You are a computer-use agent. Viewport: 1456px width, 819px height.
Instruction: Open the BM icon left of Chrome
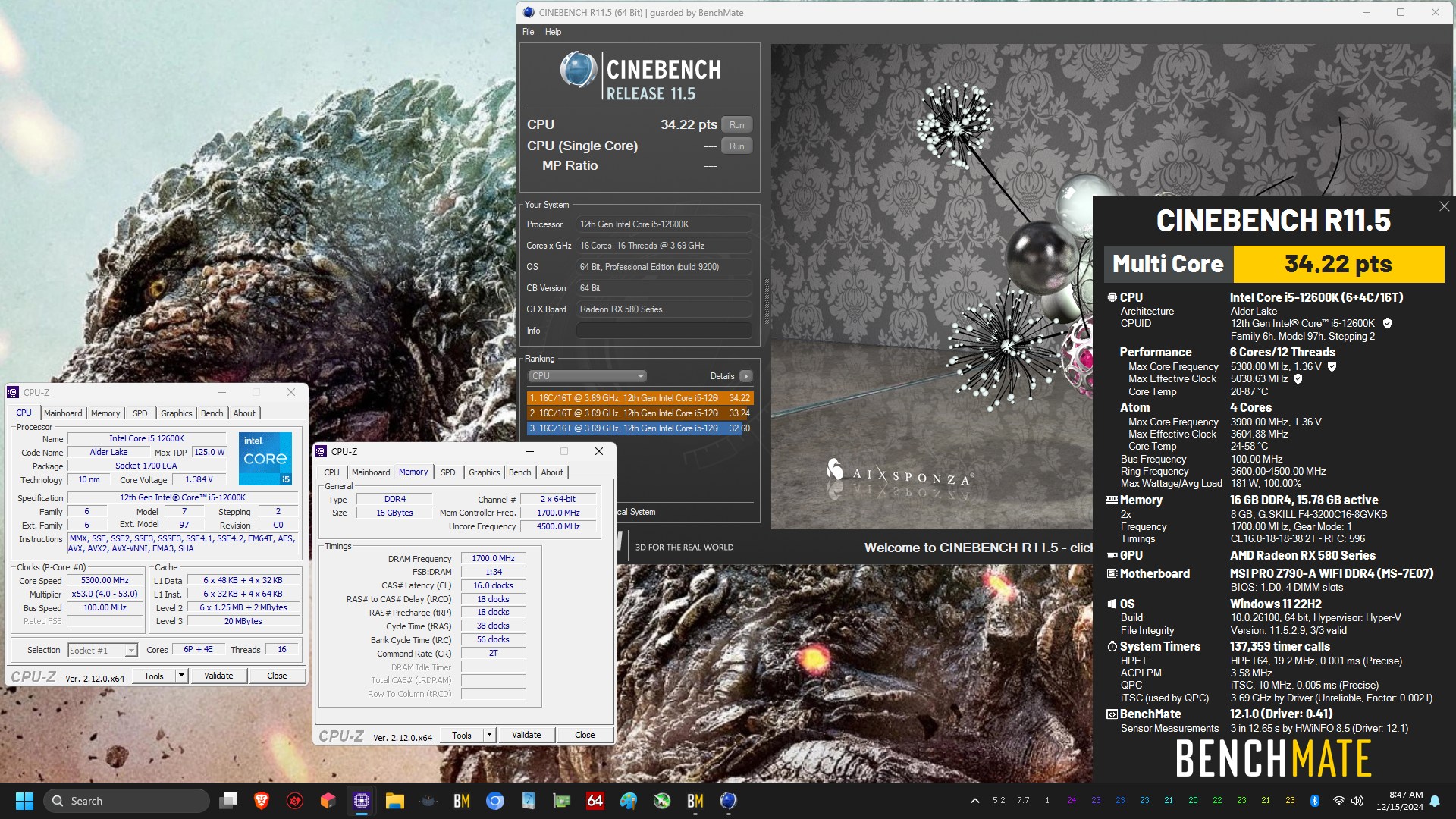pyautogui.click(x=462, y=801)
